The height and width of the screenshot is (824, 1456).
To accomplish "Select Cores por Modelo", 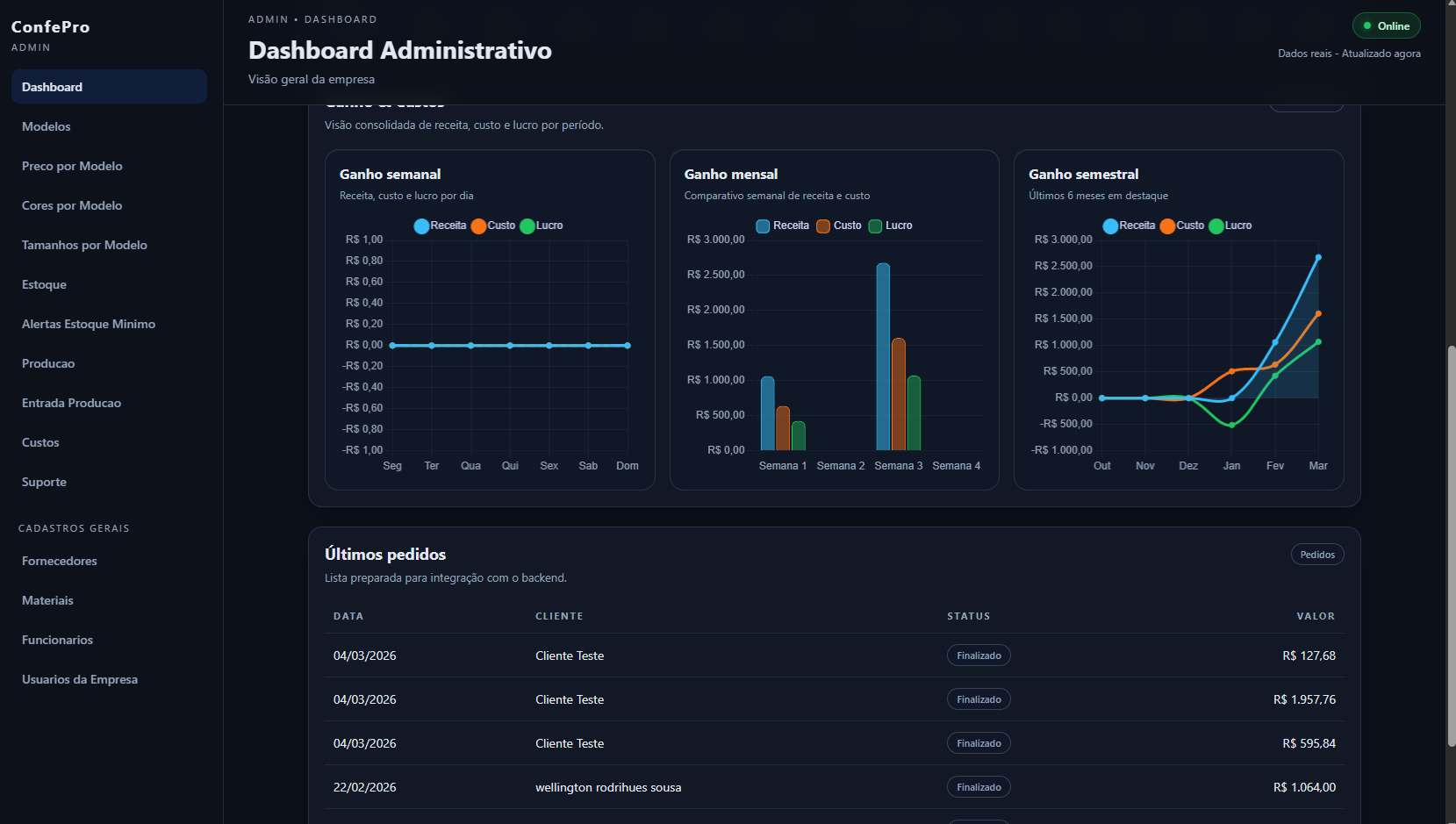I will pyautogui.click(x=109, y=205).
